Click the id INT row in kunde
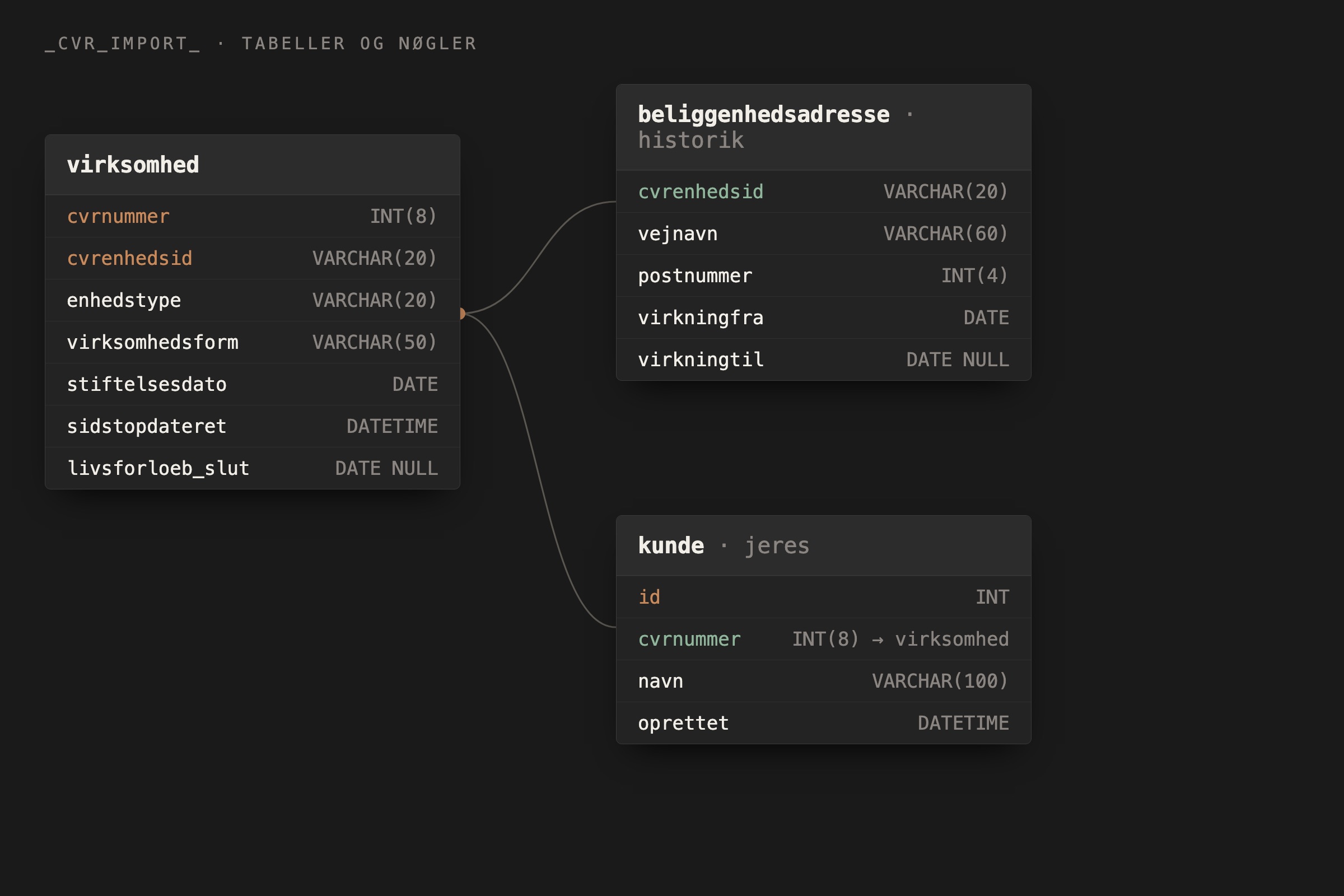Image resolution: width=1344 pixels, height=896 pixels. 823,597
